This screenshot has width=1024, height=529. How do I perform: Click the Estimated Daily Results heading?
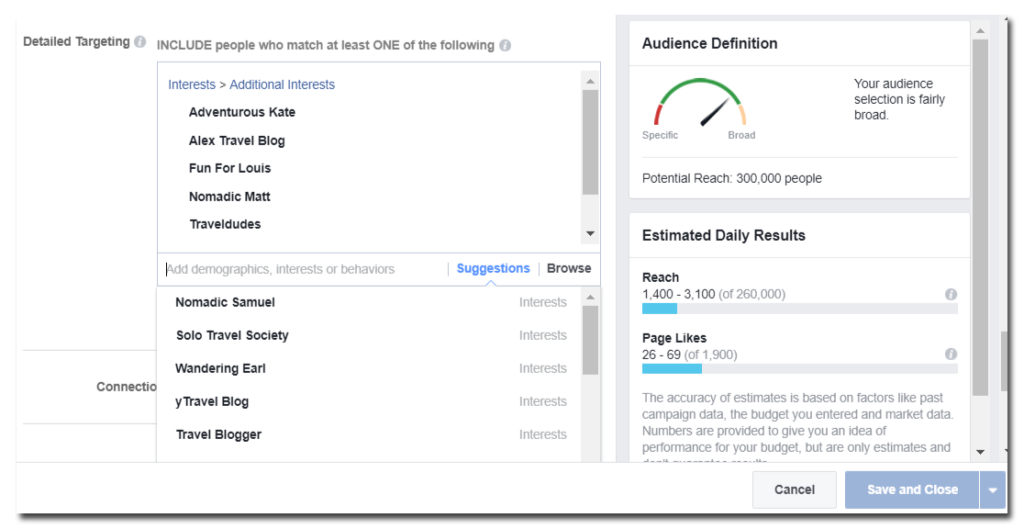[x=724, y=236]
